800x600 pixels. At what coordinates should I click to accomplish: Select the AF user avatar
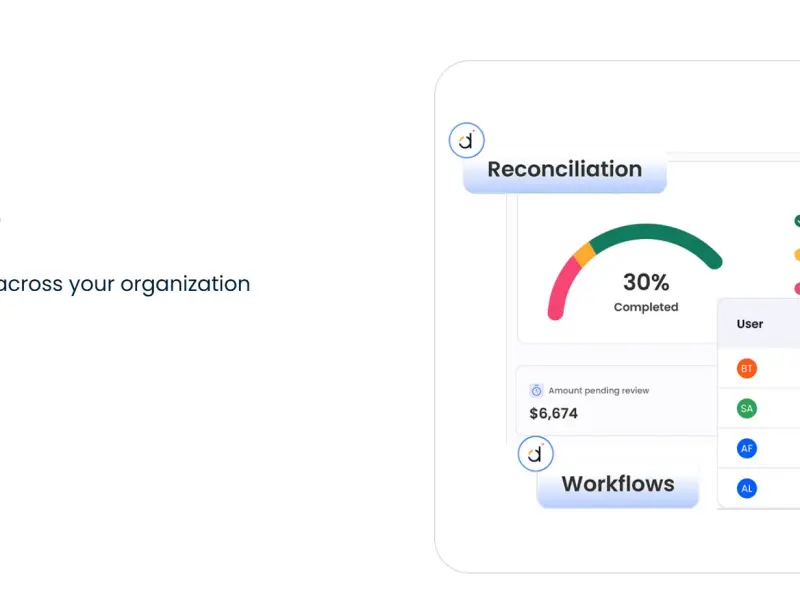(746, 448)
